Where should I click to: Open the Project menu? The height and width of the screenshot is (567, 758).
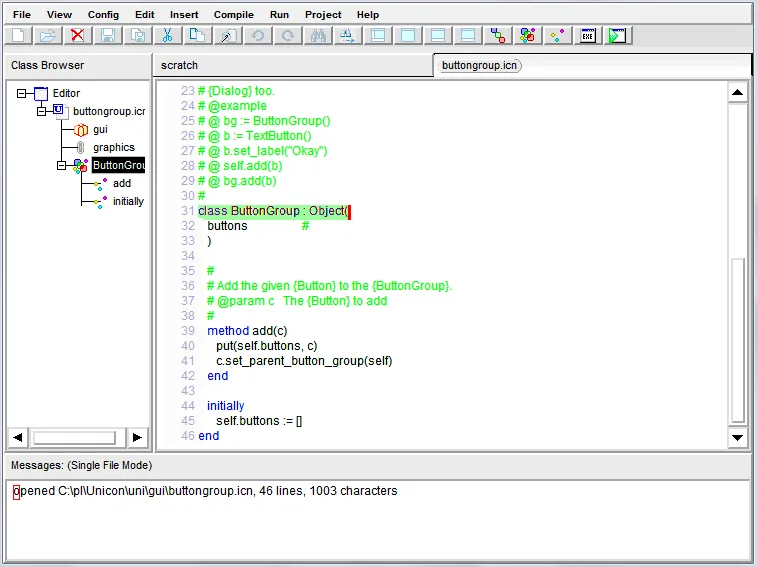click(x=323, y=15)
